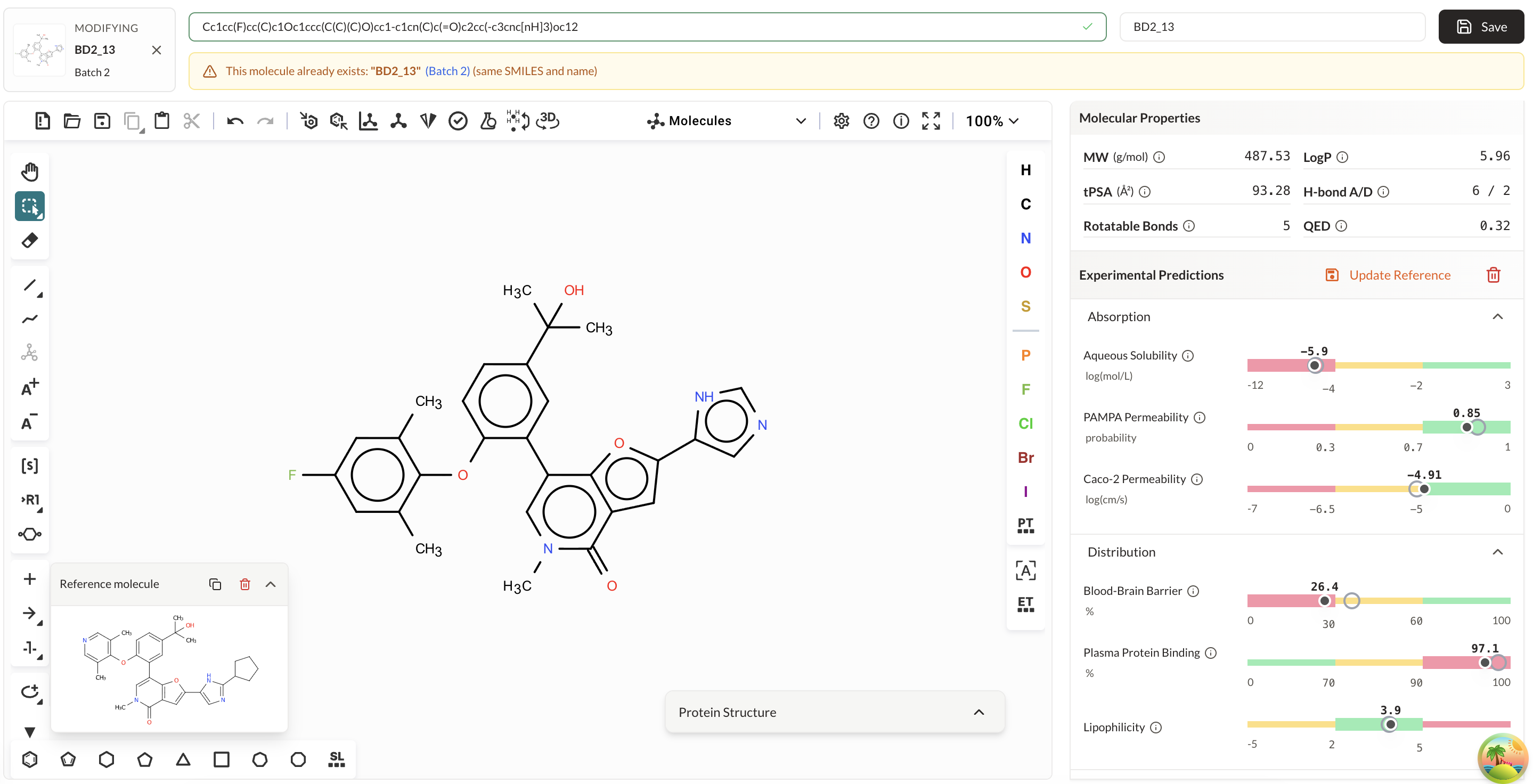Delete the reference molecule
The height and width of the screenshot is (784, 1533).
tap(244, 584)
